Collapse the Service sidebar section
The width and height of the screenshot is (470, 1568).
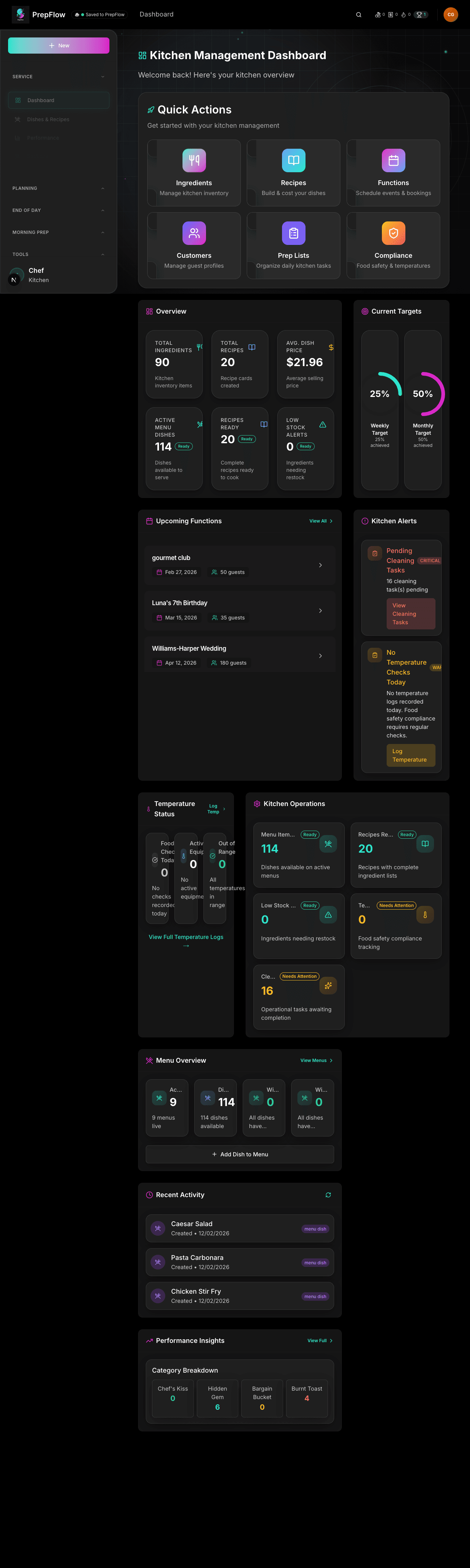tap(58, 77)
